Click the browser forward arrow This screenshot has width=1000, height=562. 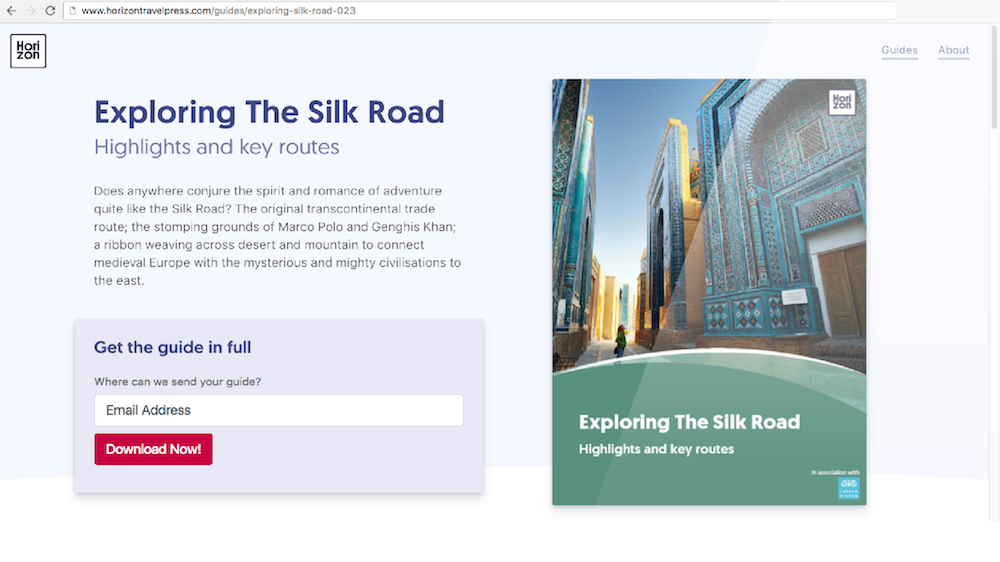(31, 11)
